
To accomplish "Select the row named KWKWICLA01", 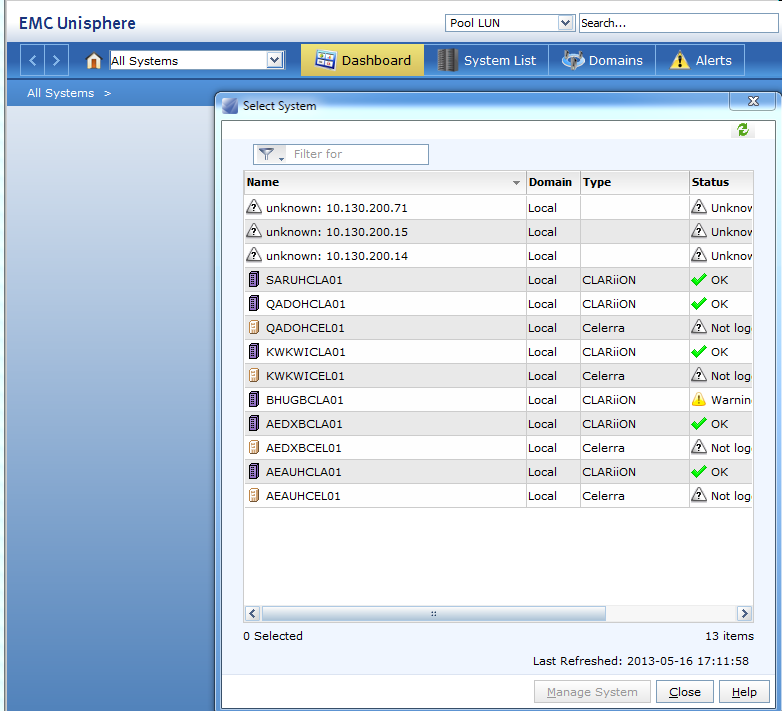I will [498, 352].
